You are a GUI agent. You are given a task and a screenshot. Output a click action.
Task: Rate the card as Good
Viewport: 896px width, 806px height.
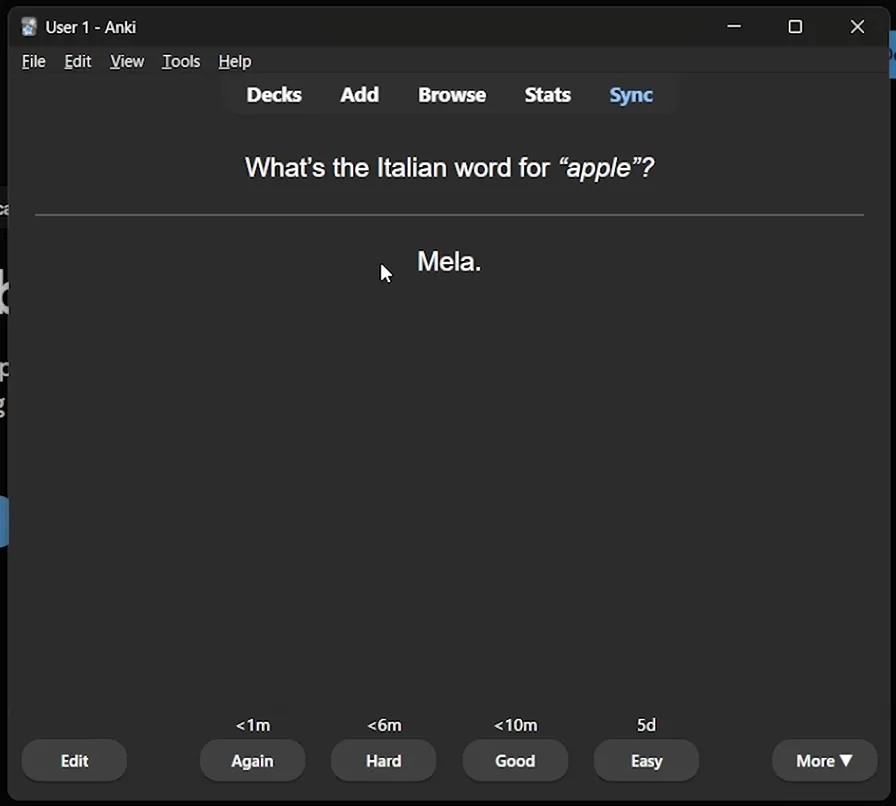(515, 760)
